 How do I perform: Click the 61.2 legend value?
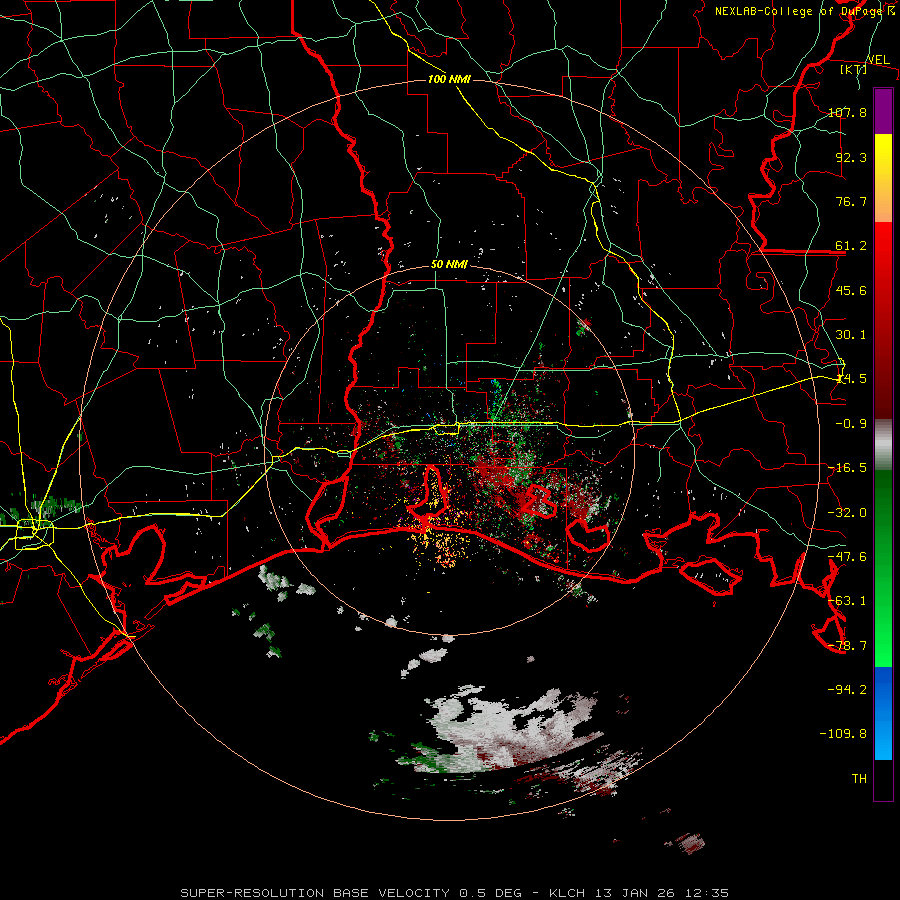click(x=851, y=246)
